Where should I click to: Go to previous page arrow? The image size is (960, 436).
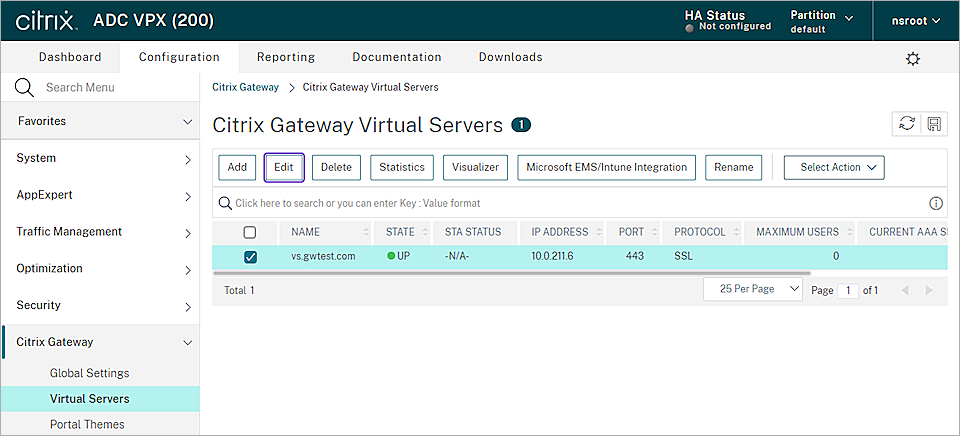pyautogui.click(x=906, y=290)
